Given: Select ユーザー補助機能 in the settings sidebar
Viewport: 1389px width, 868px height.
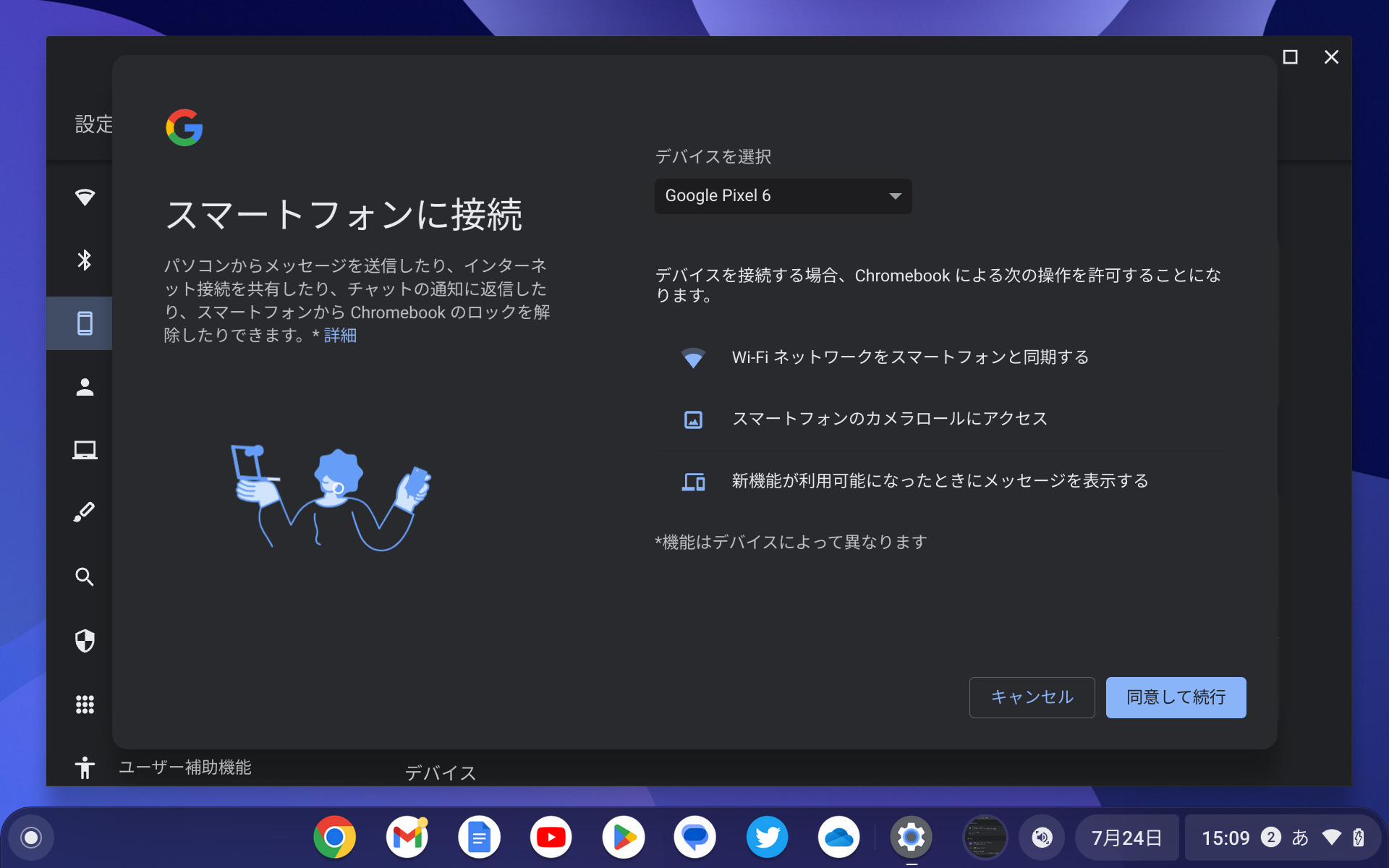Looking at the screenshot, I should click(185, 768).
